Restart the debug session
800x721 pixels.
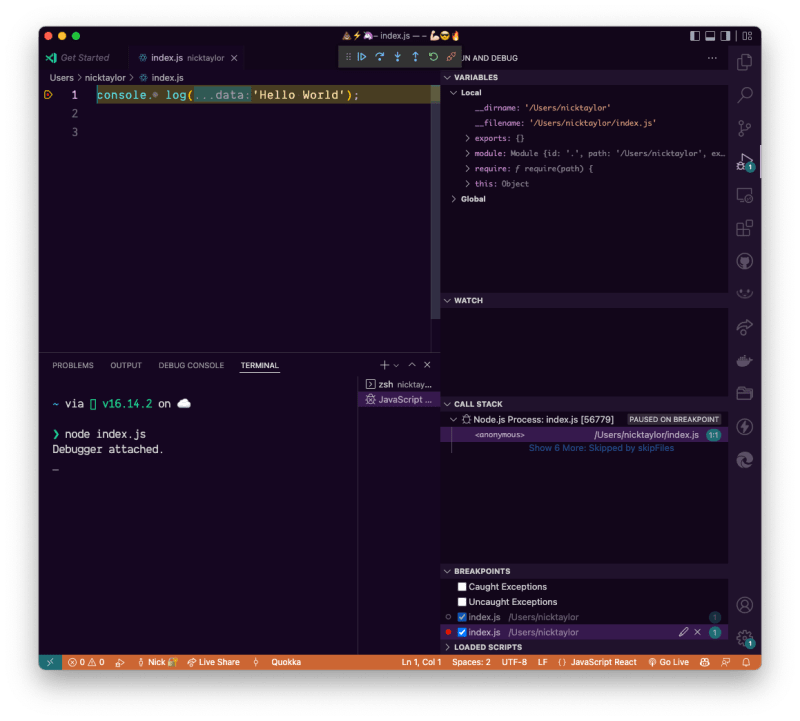[433, 57]
